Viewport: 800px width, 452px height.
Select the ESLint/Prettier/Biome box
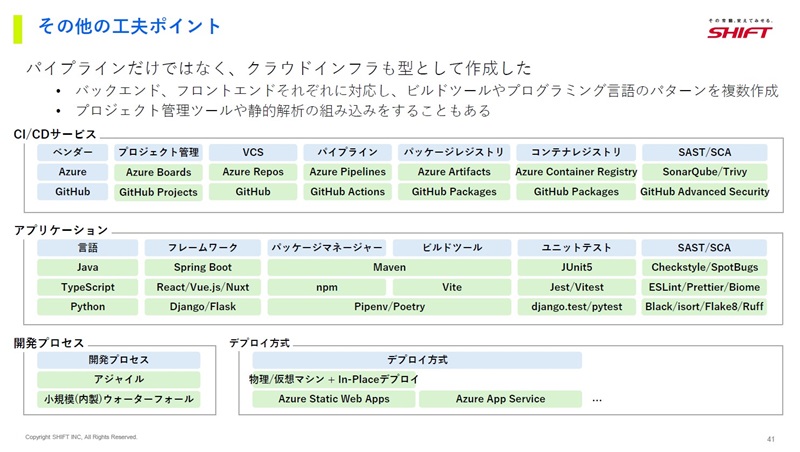coord(704,287)
